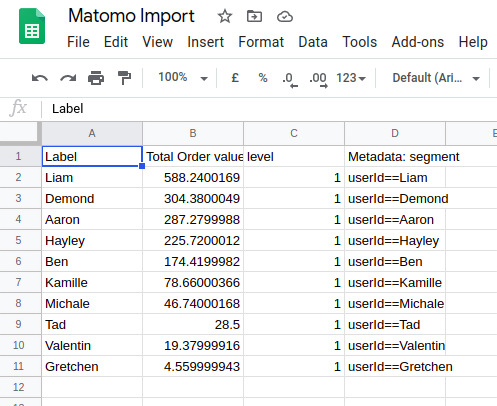Select row 1 header
Image resolution: width=497 pixels, height=406 pixels.
[x=19, y=156]
